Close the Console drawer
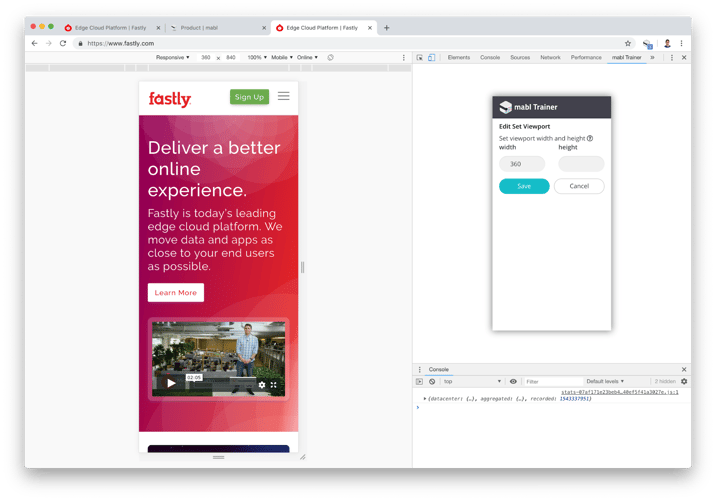 (684, 369)
